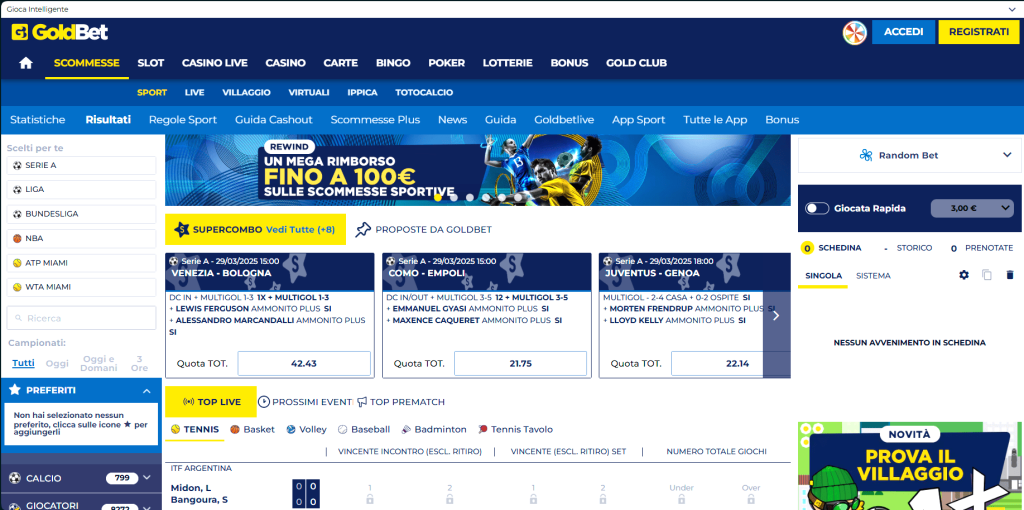This screenshot has width=1024, height=510.
Task: Click the Preferiti star icon
Action: click(15, 390)
